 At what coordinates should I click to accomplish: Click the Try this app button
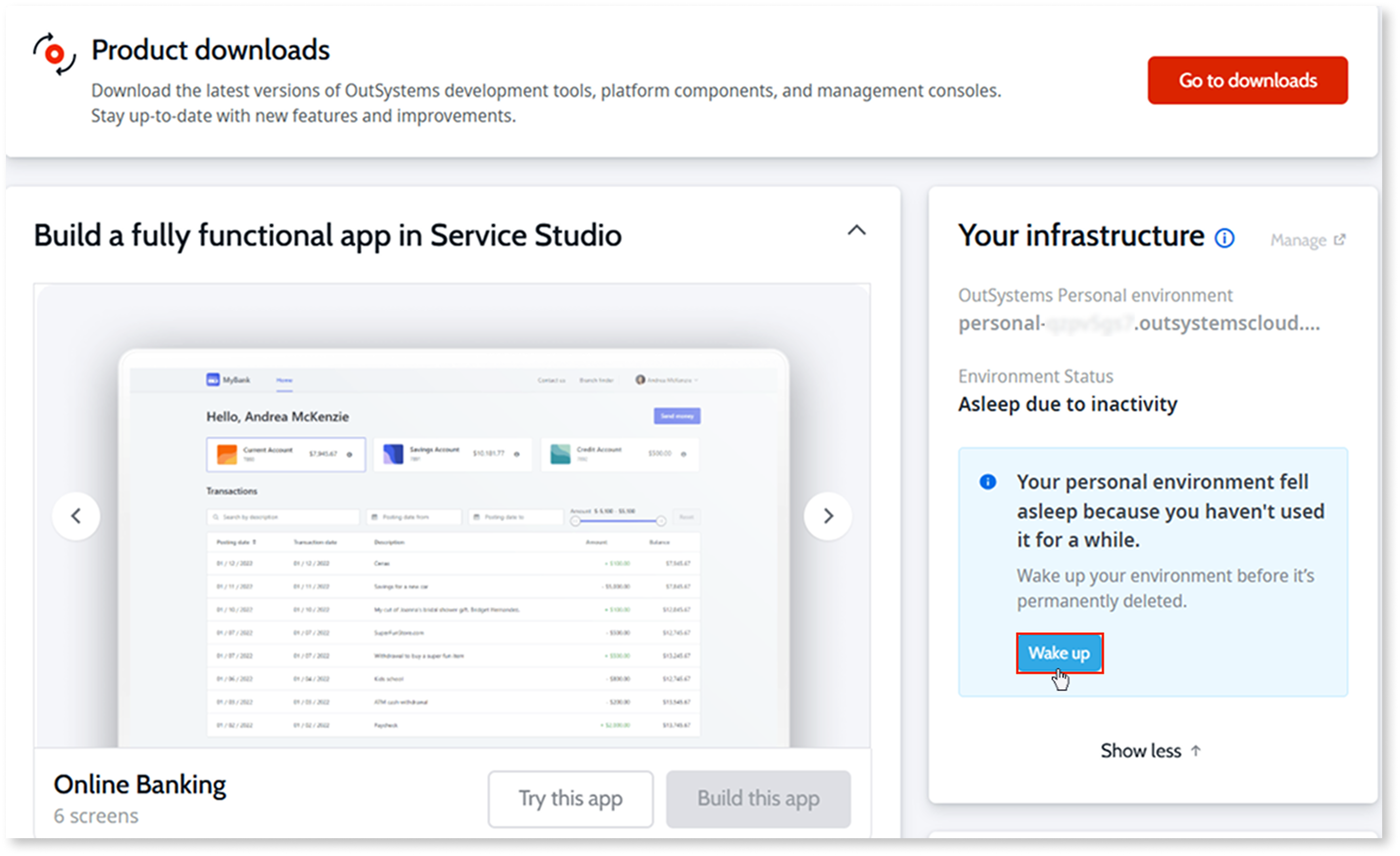pos(570,799)
